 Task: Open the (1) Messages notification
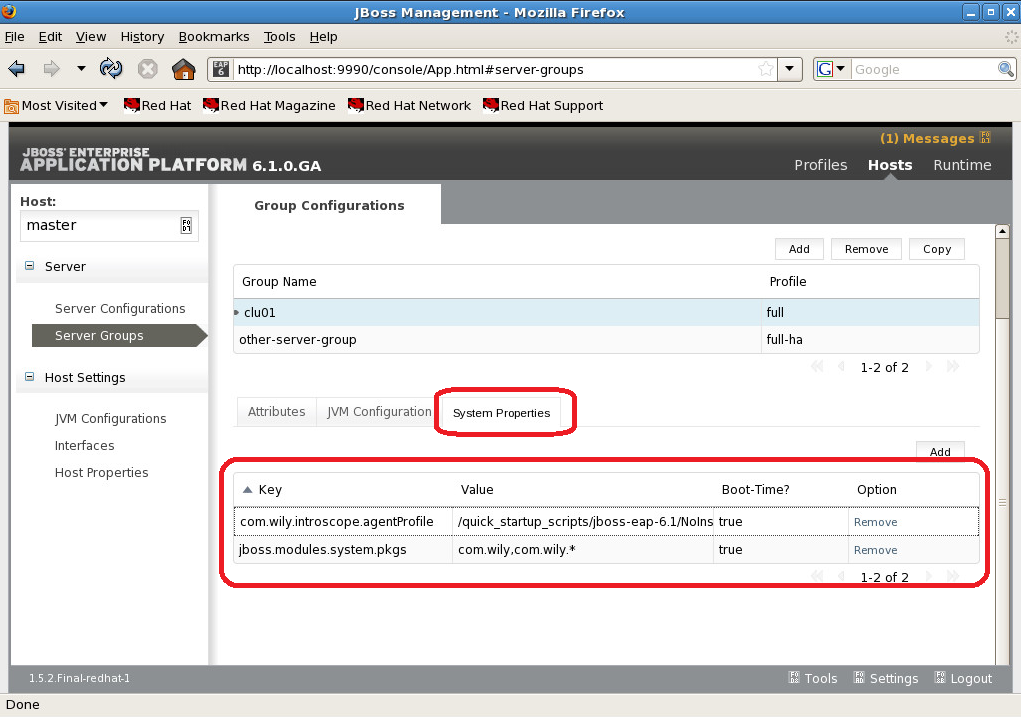pyautogui.click(x=927, y=138)
